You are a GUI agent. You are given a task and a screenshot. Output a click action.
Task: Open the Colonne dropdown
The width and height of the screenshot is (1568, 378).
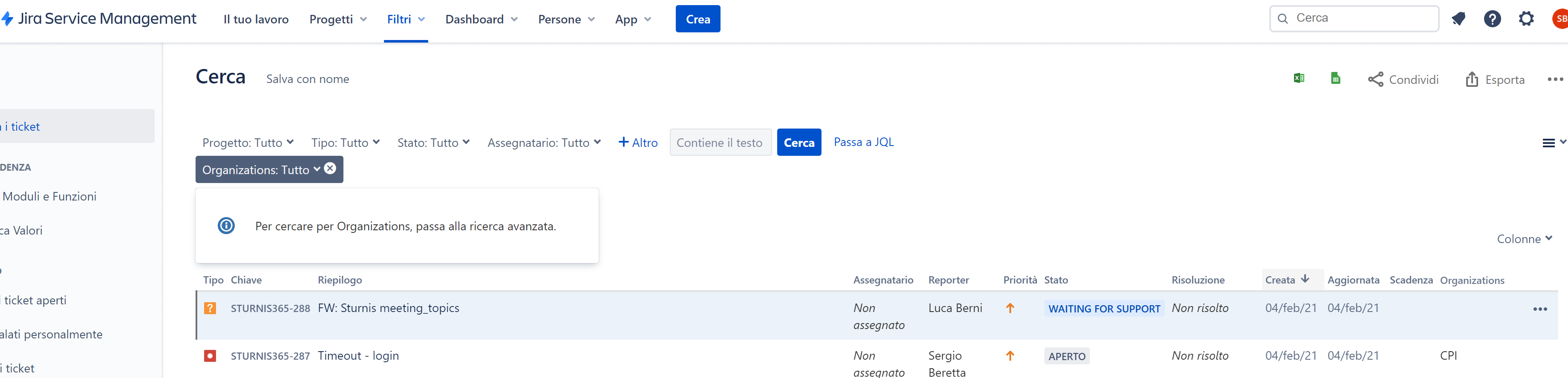pos(1525,239)
